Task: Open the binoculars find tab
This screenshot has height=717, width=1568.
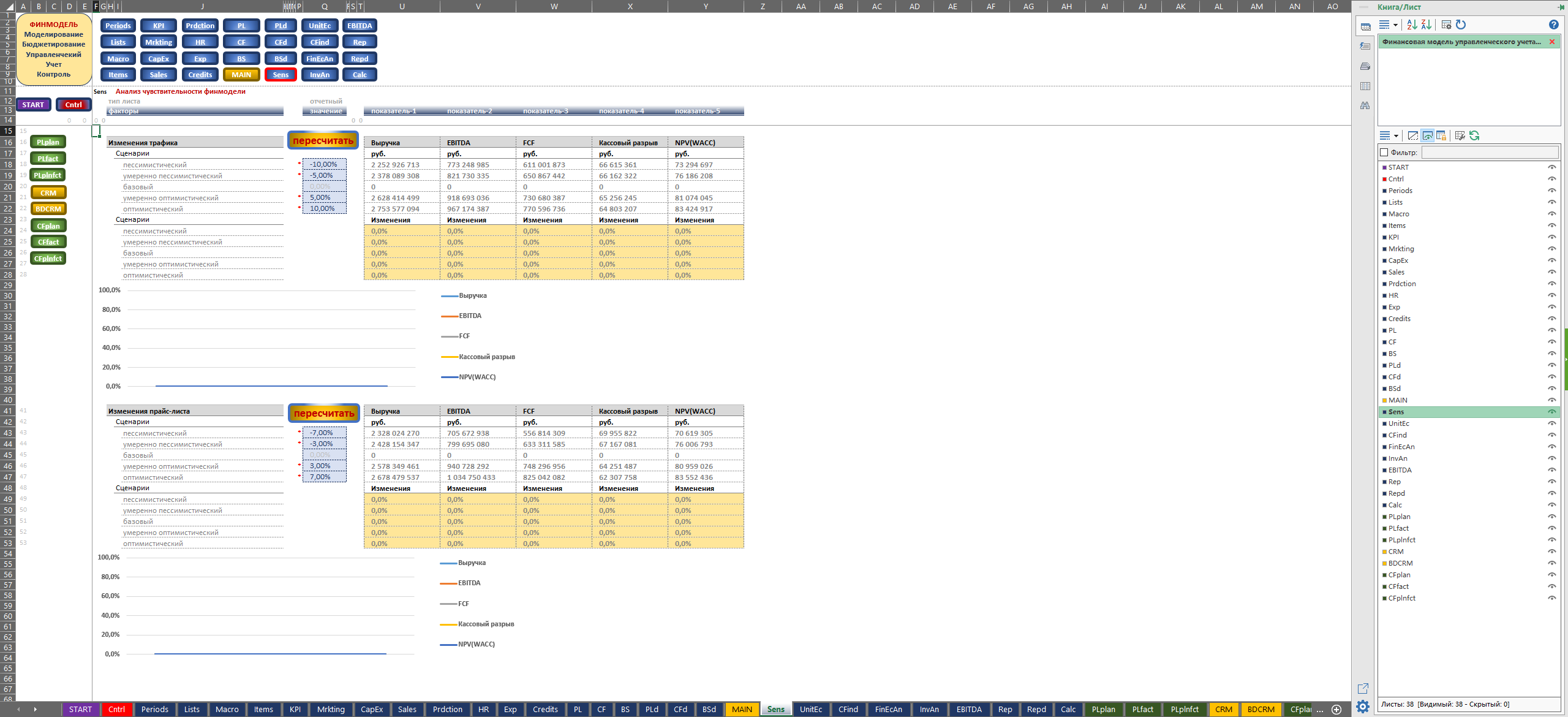Action: tap(1365, 105)
